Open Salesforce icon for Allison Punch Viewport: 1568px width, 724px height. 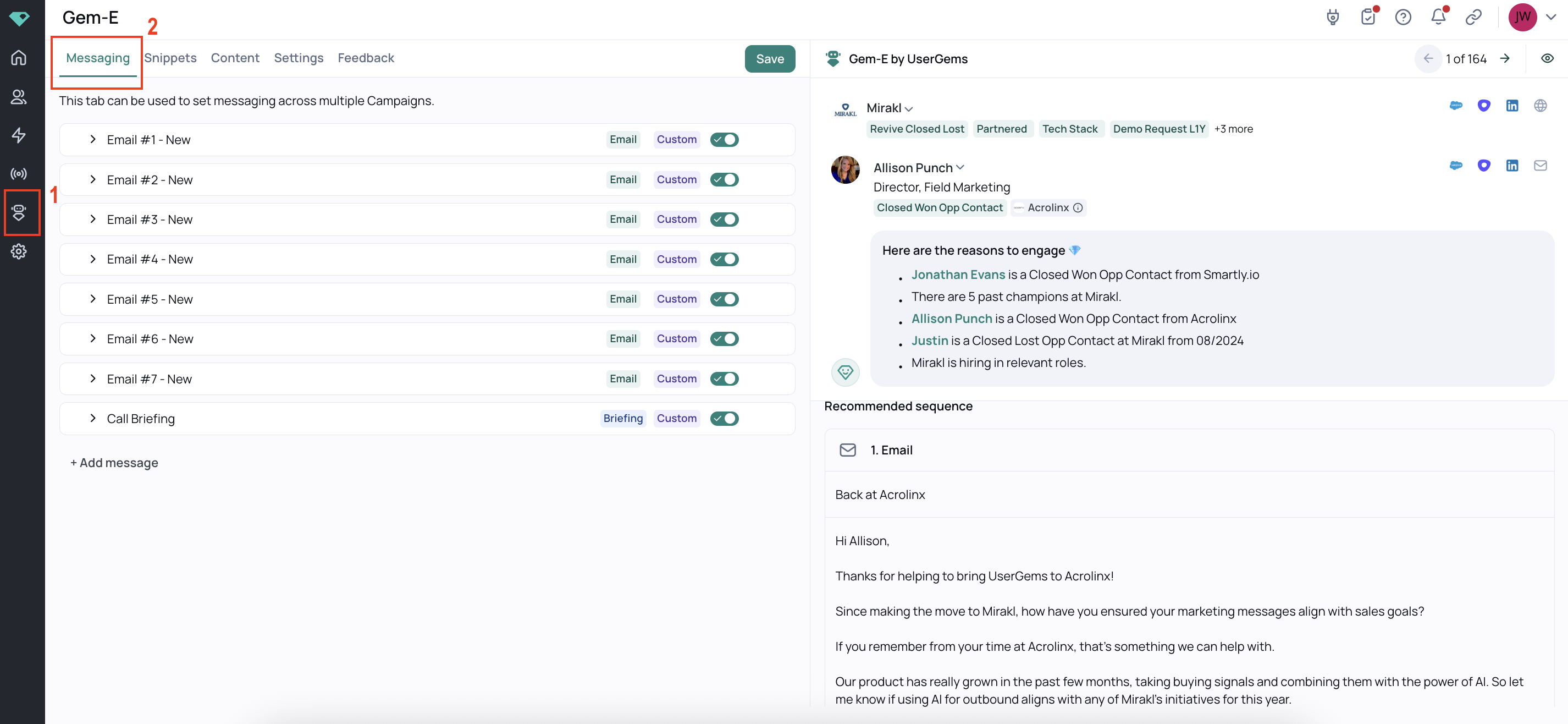(x=1456, y=165)
